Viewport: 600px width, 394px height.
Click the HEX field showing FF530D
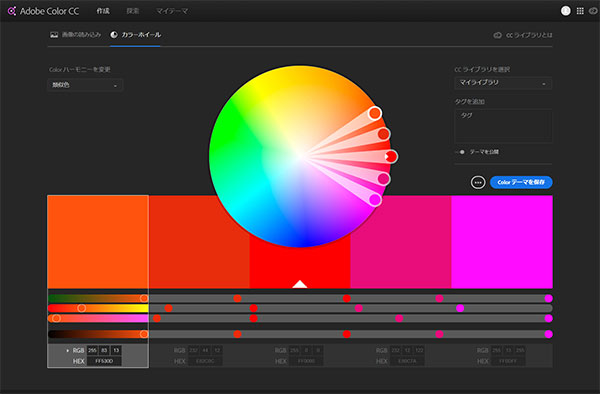(x=104, y=361)
